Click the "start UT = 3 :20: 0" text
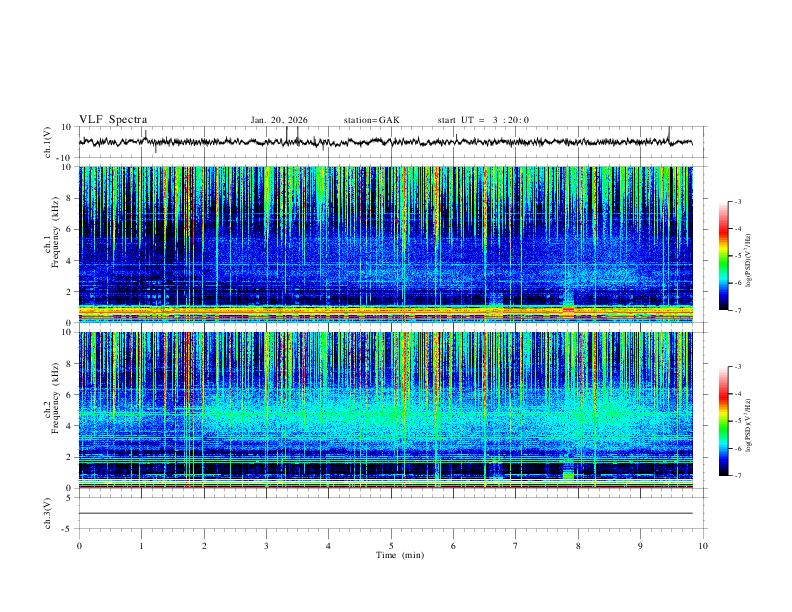This screenshot has width=792, height=612. click(483, 120)
